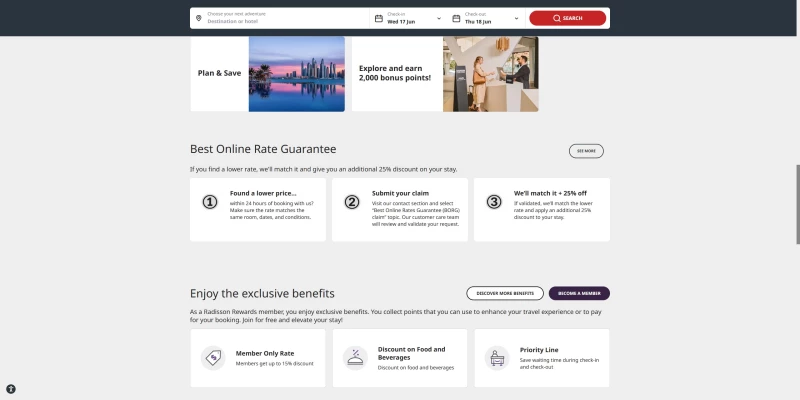
Task: Click the page vertical scrollbar thumb
Action: point(797,204)
